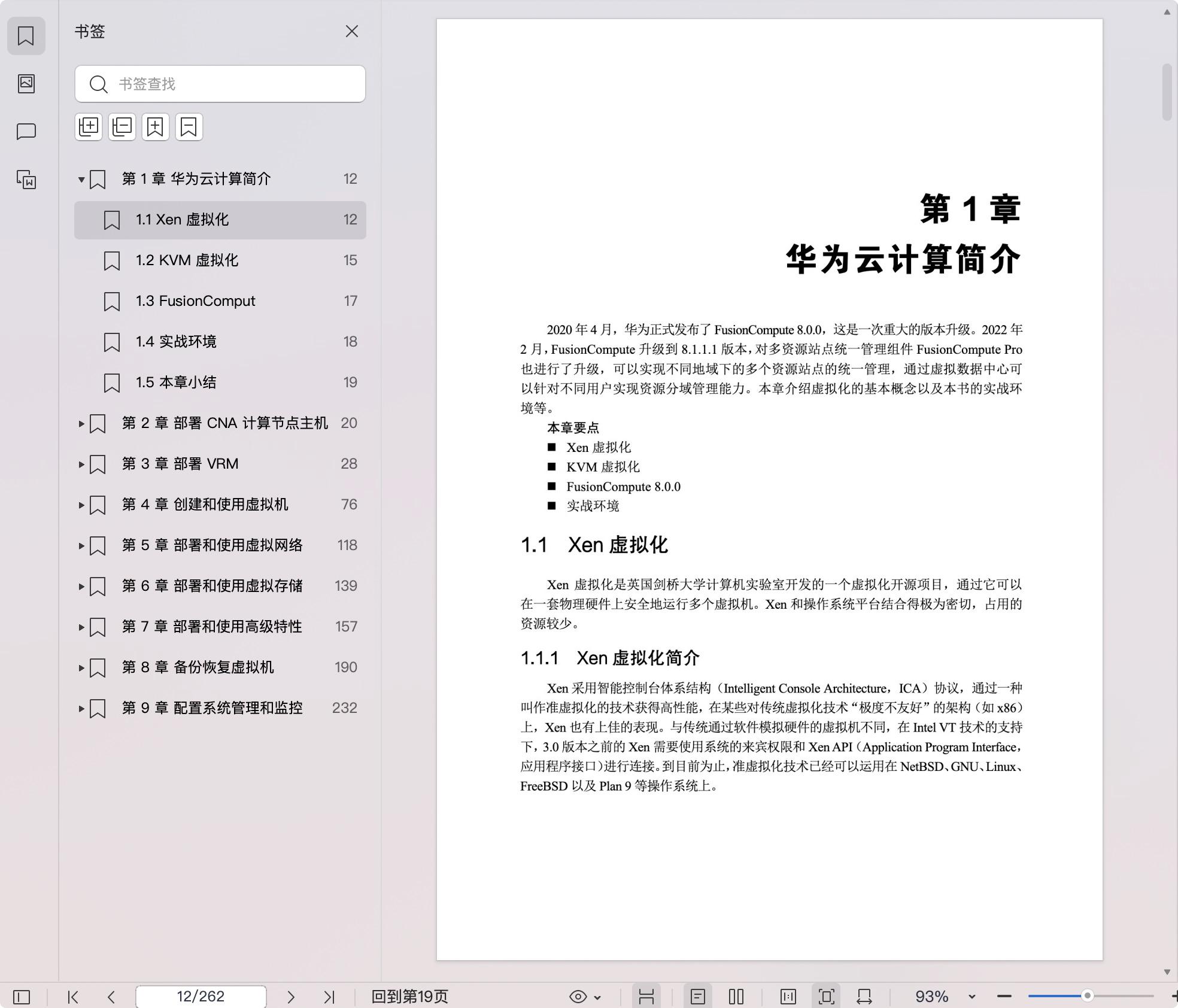The height and width of the screenshot is (1008, 1178).
Task: Delete selected bookmark icon
Action: (x=189, y=127)
